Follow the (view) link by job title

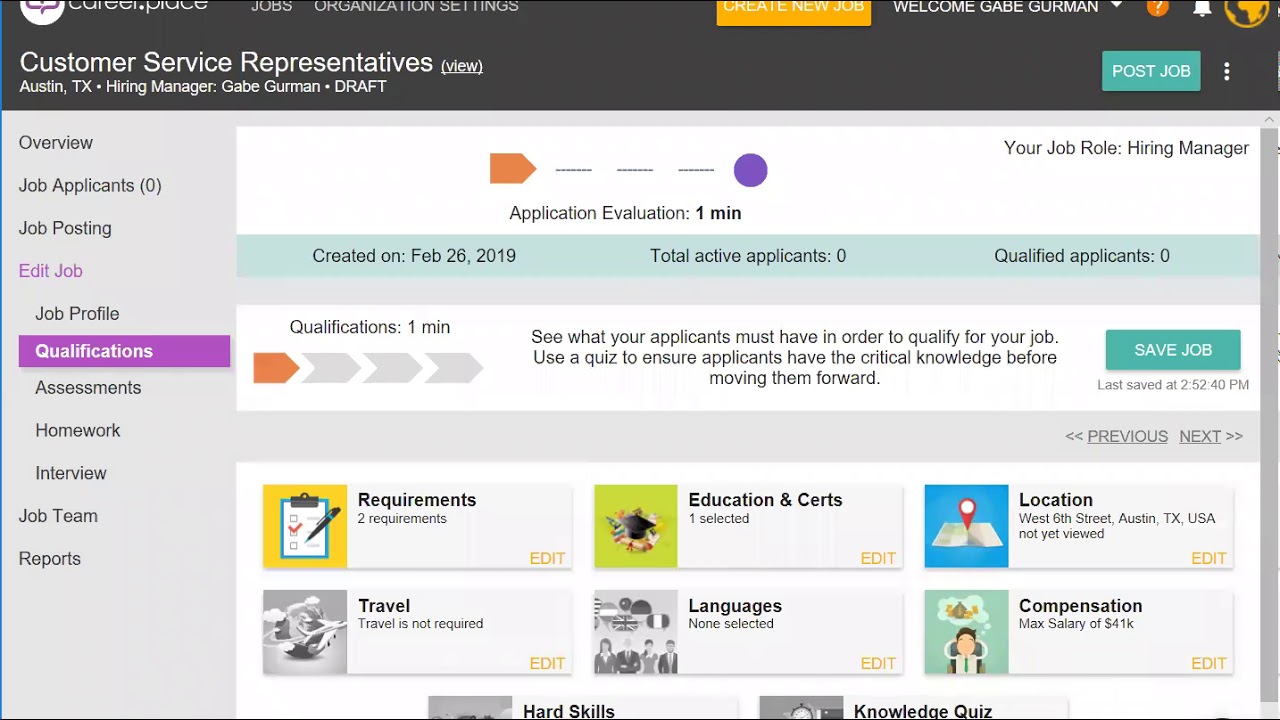[x=462, y=66]
